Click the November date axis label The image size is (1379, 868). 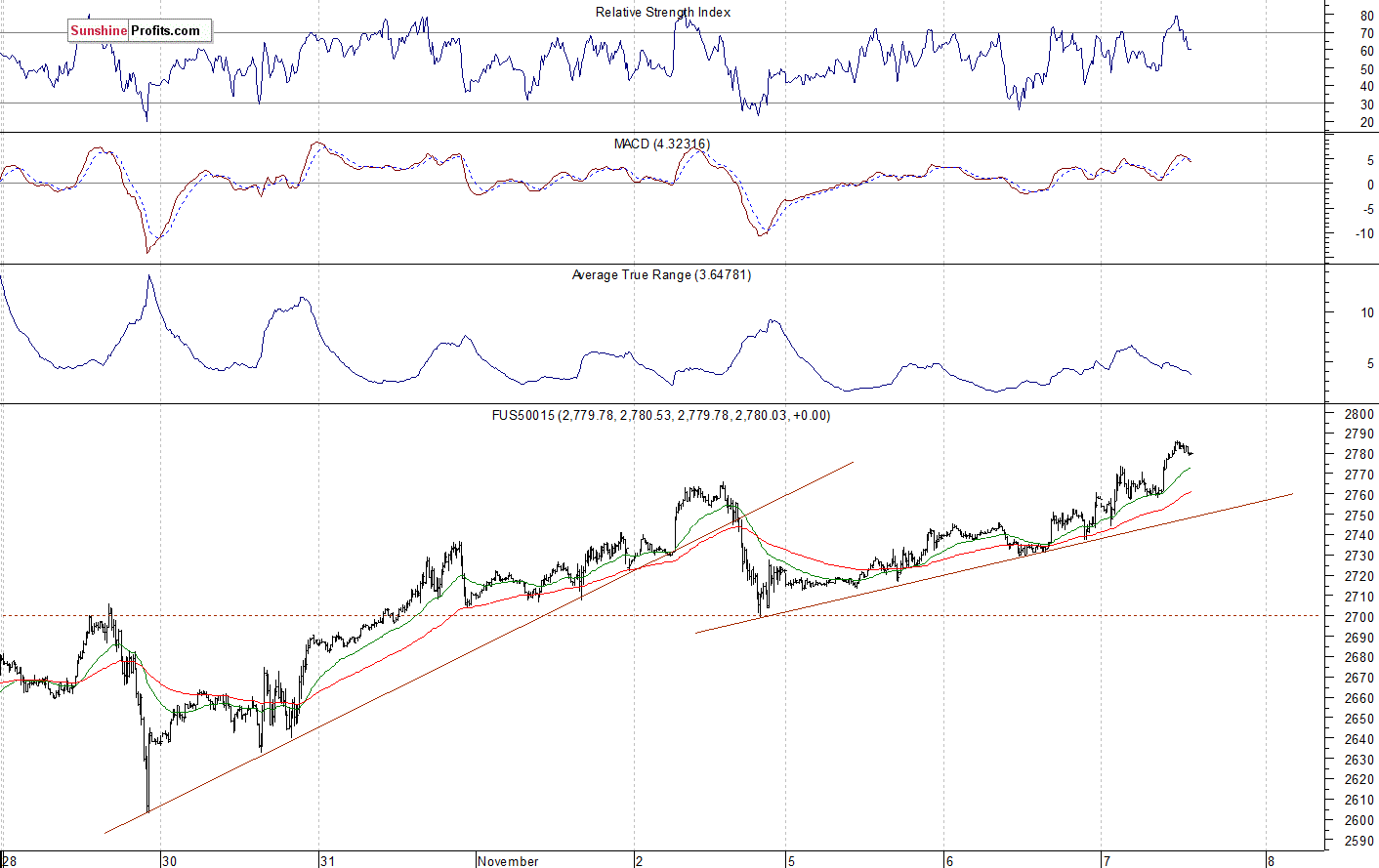[x=509, y=861]
